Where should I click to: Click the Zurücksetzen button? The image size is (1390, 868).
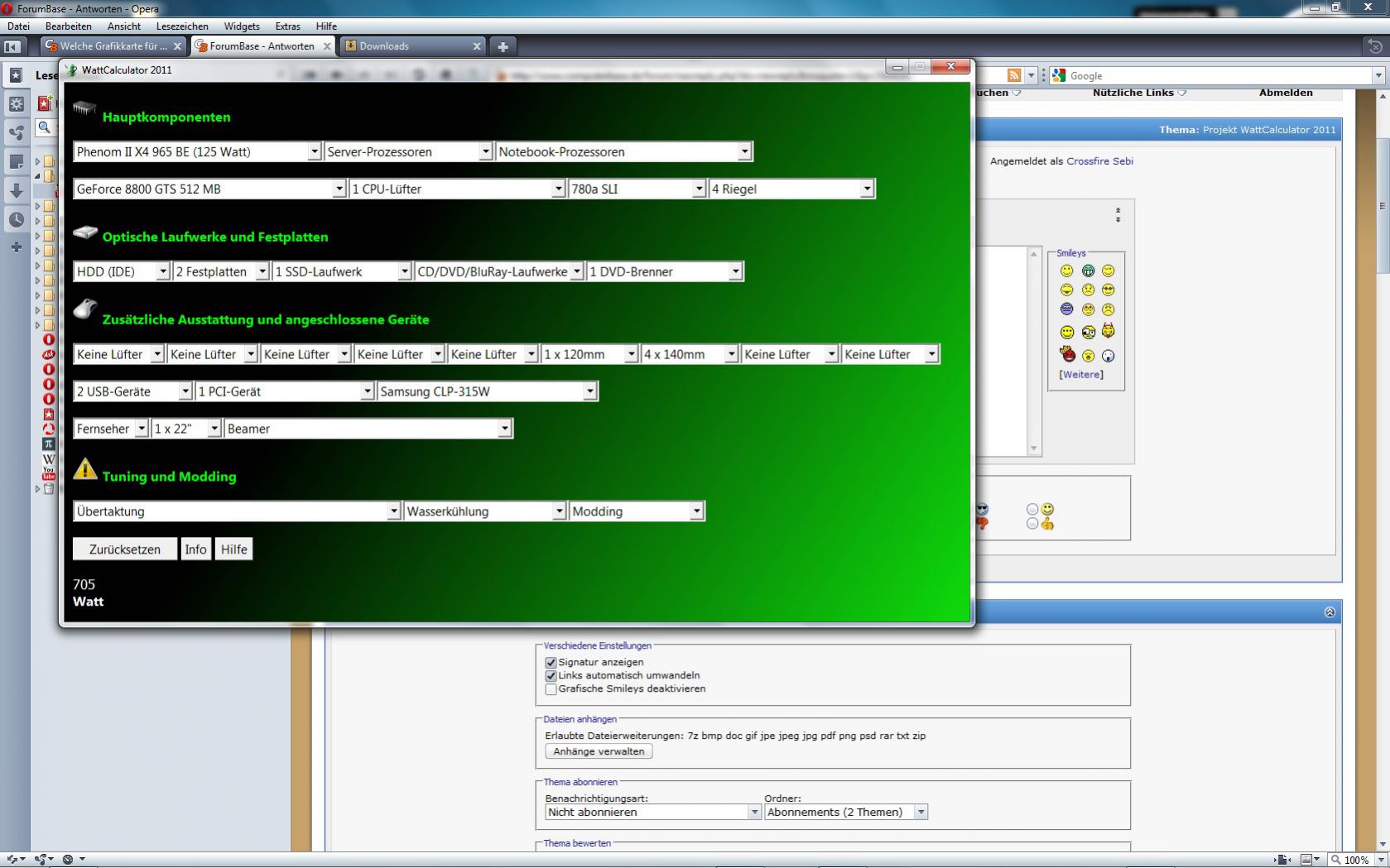click(x=125, y=549)
